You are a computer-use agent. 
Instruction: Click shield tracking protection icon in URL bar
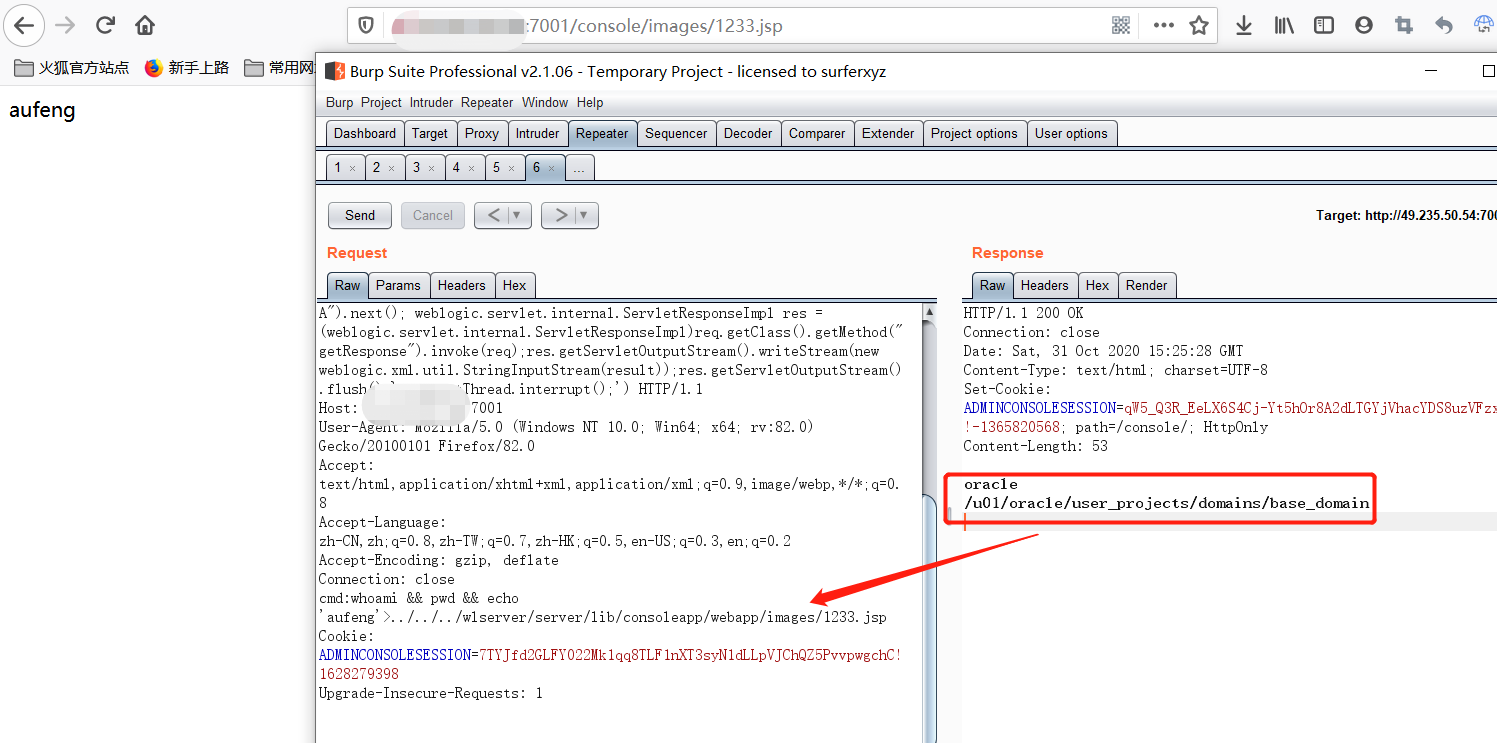click(x=366, y=26)
